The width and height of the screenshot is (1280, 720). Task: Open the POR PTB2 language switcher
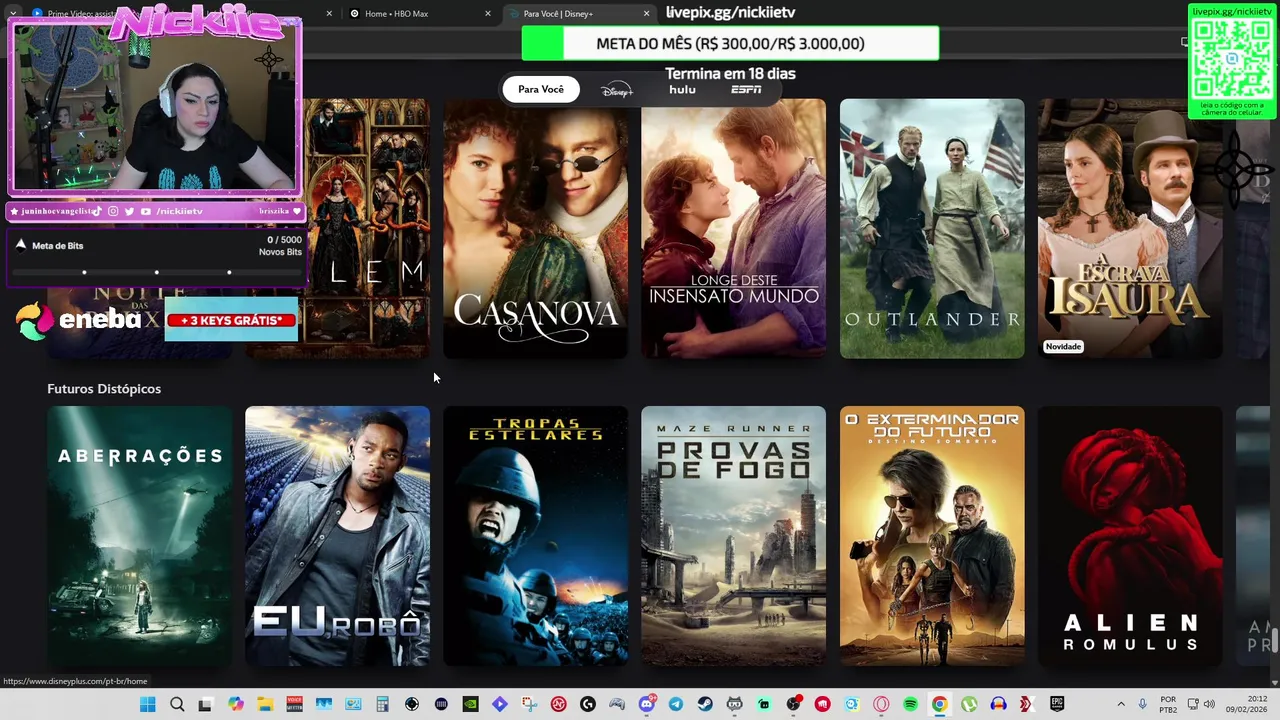(1168, 704)
